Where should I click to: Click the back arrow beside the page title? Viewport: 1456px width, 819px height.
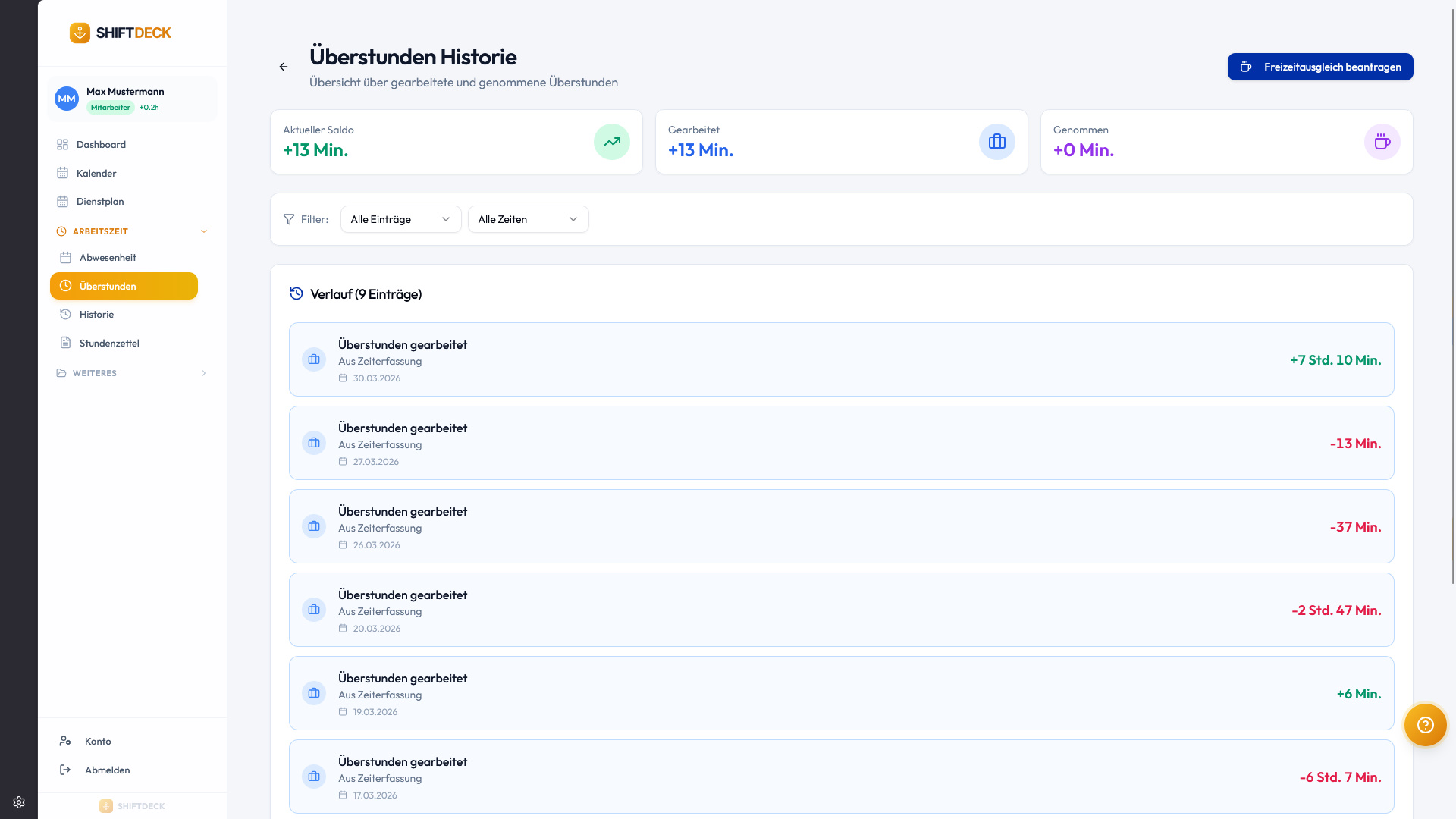click(284, 67)
